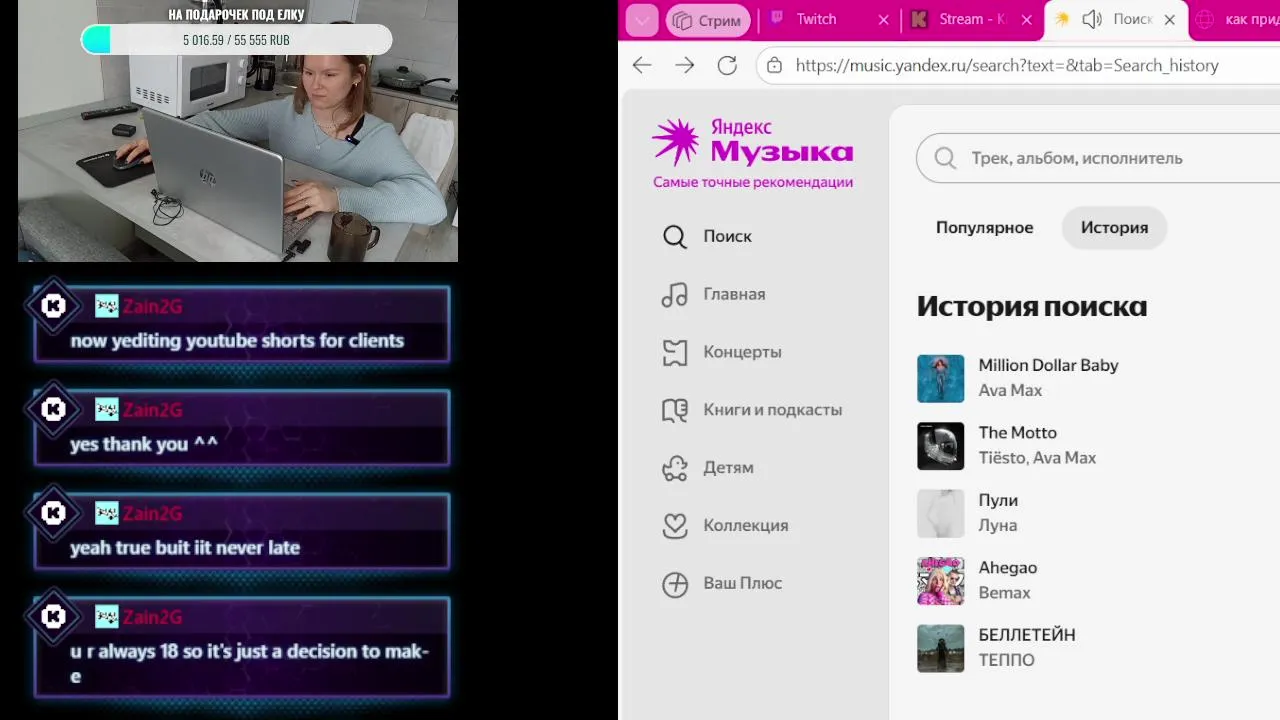Viewport: 1280px width, 720px height.
Task: Click the Трек, альбом, исполнитель search field
Action: click(x=1098, y=158)
